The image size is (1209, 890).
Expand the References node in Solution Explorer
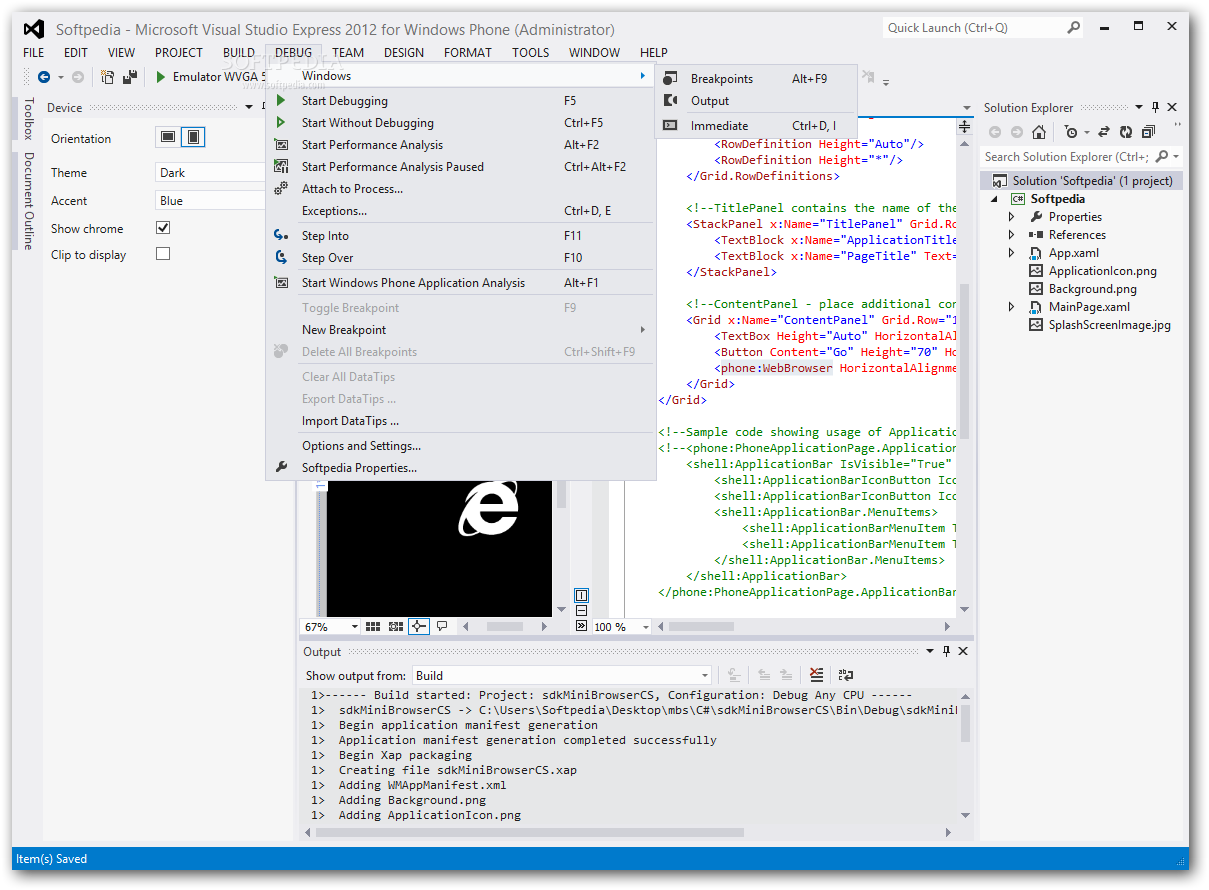coord(1011,235)
